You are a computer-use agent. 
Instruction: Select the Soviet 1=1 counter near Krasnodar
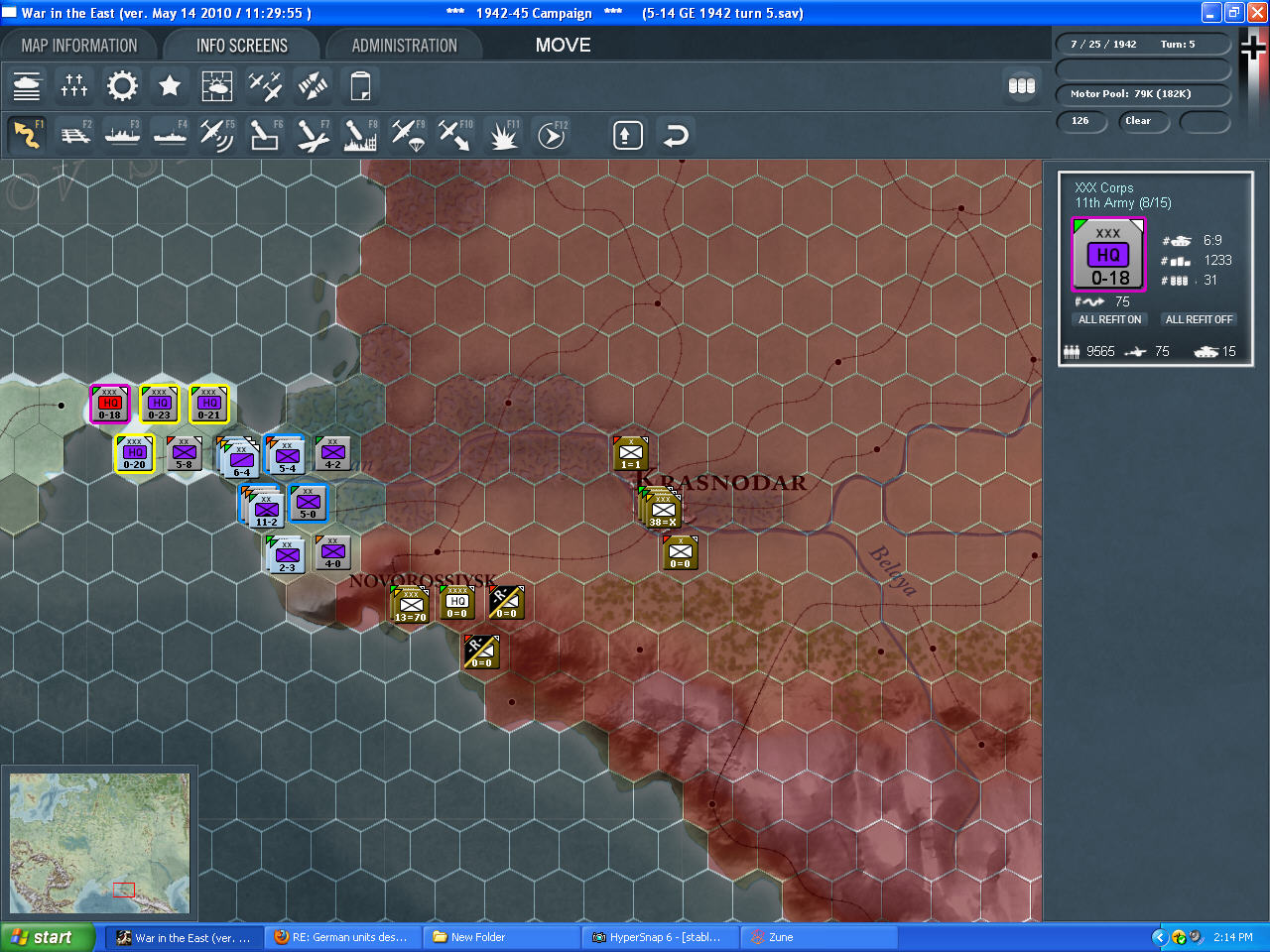point(630,453)
